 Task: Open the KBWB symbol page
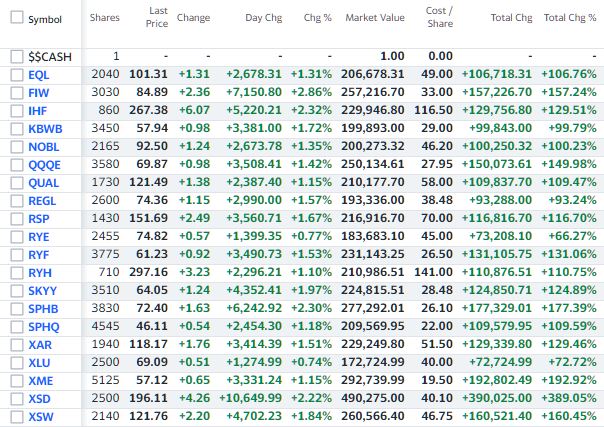44,128
